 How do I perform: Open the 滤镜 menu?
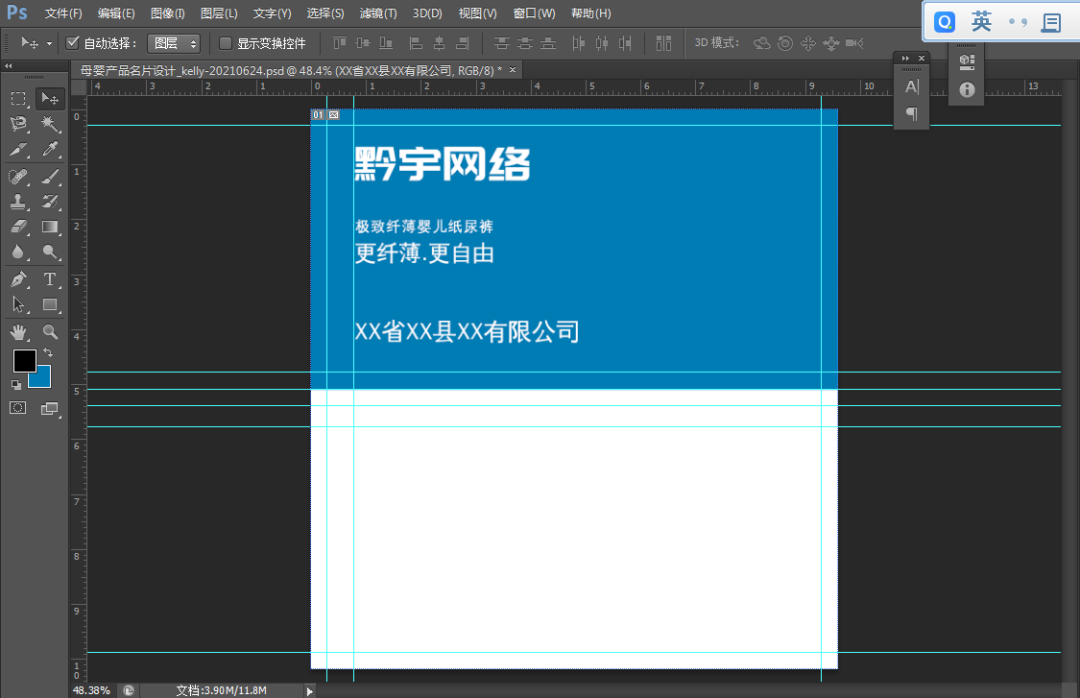pyautogui.click(x=378, y=13)
